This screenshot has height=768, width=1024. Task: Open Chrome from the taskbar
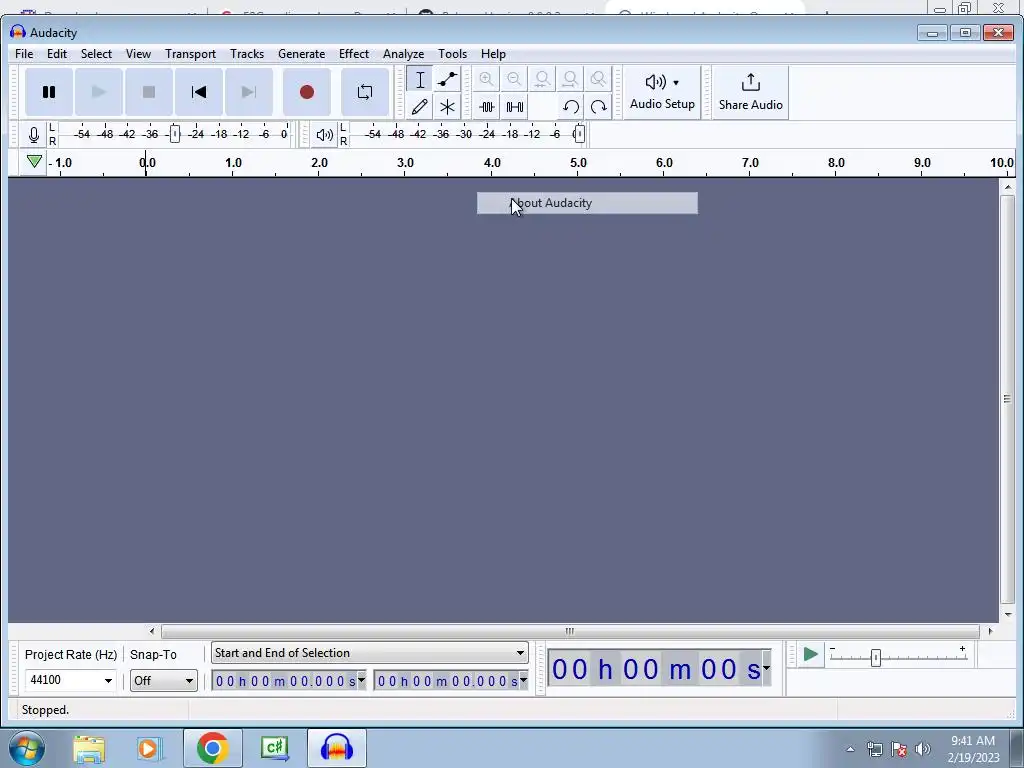tap(212, 748)
